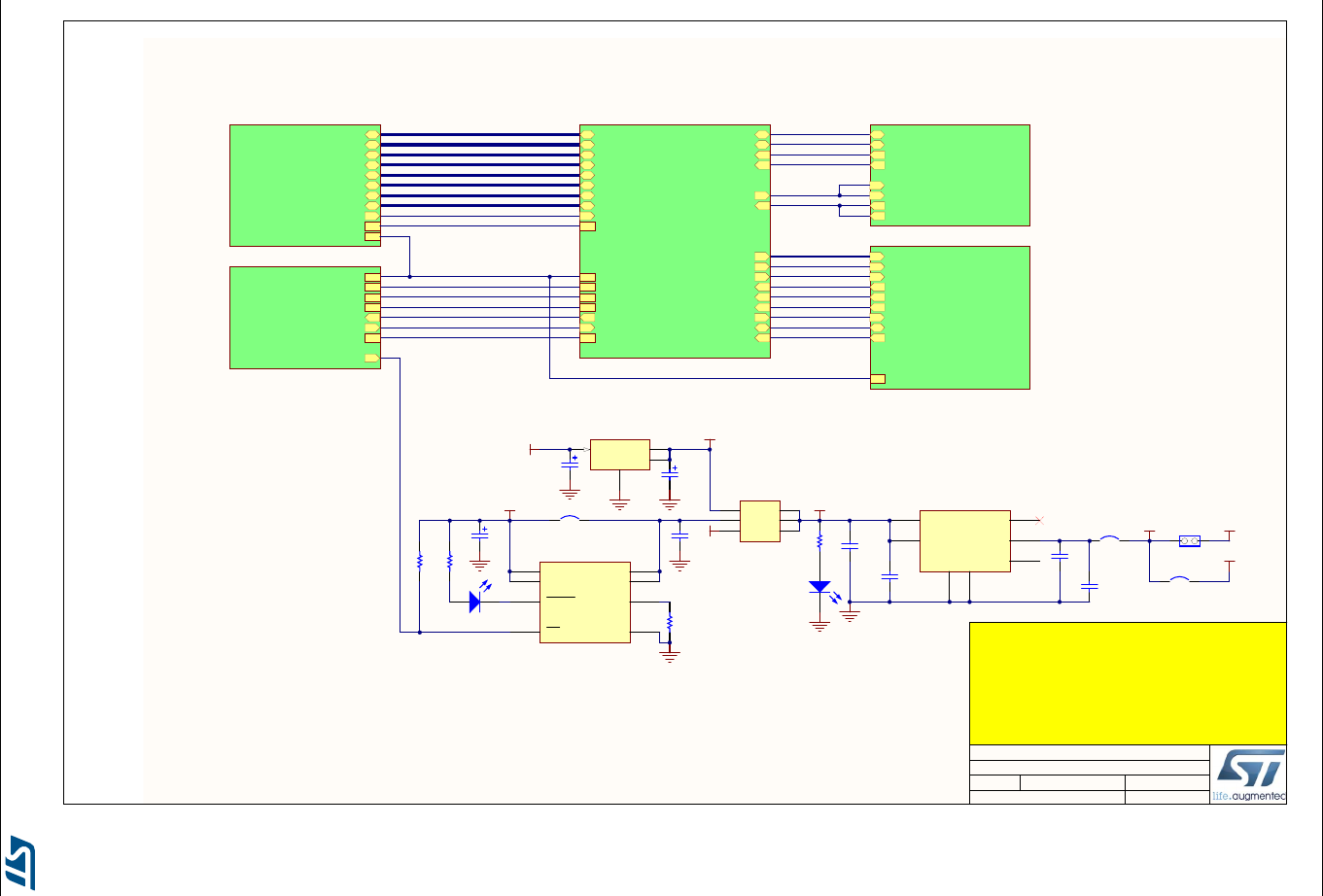Click the ST logo in the title block
1323x896 pixels.
[x=1249, y=769]
